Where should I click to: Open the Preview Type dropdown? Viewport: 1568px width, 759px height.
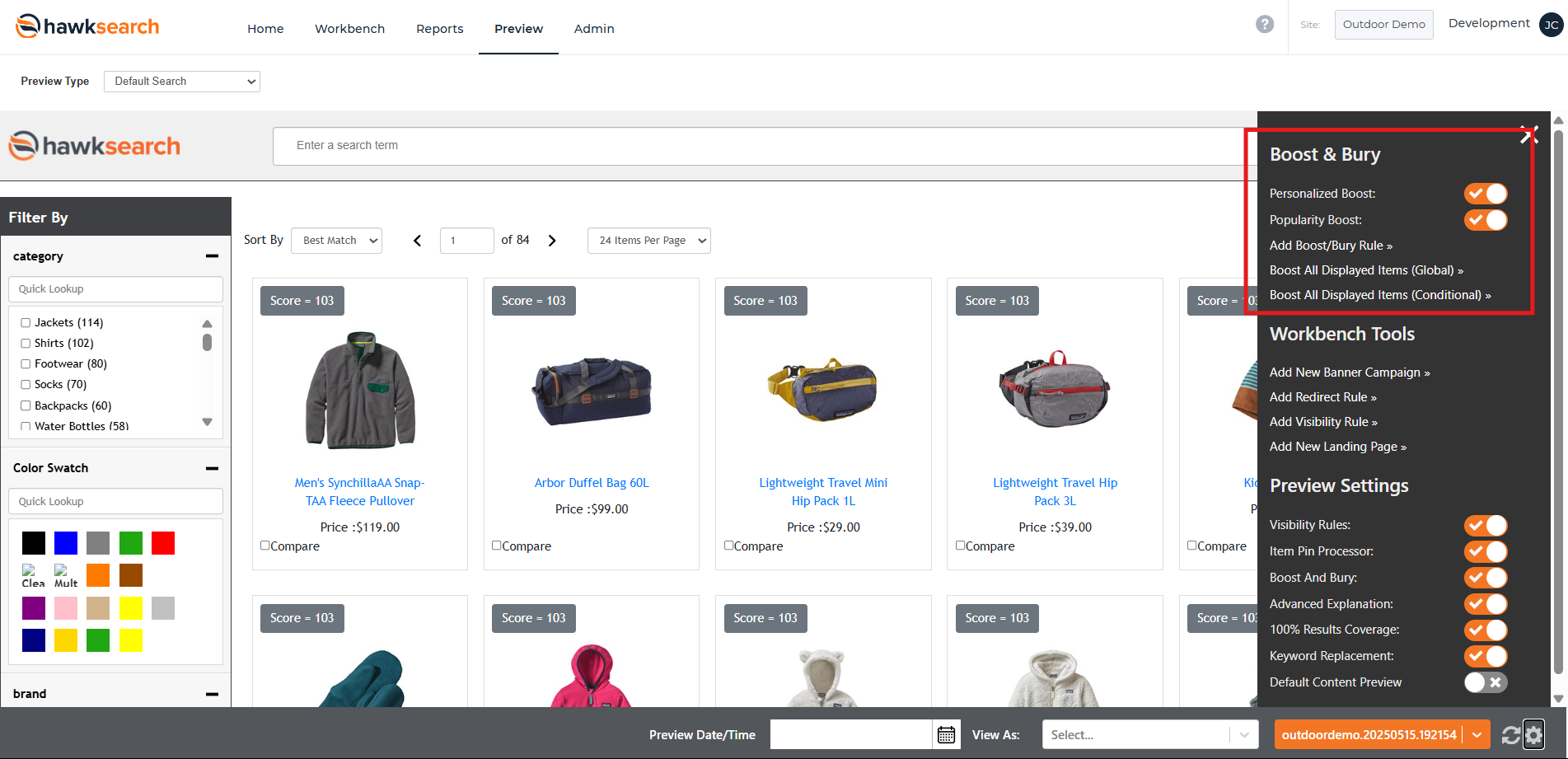pos(182,81)
